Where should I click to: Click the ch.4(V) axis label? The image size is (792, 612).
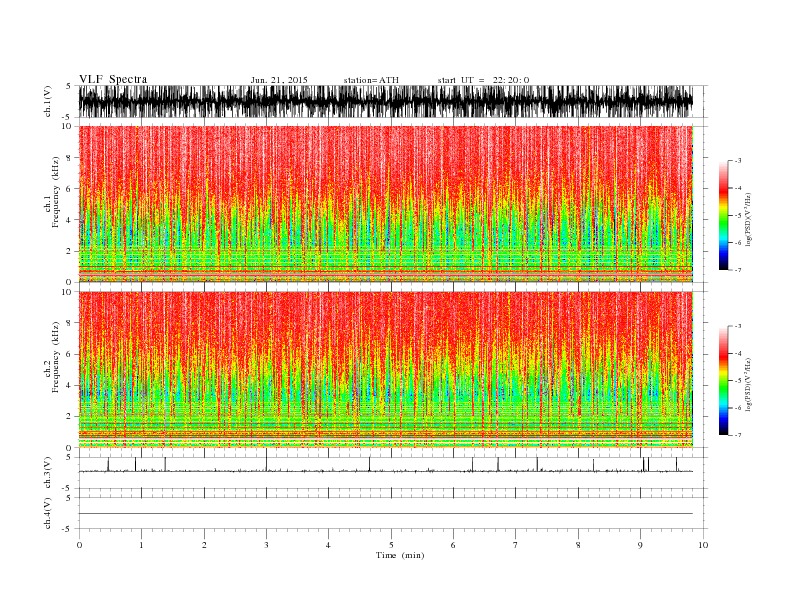click(47, 513)
